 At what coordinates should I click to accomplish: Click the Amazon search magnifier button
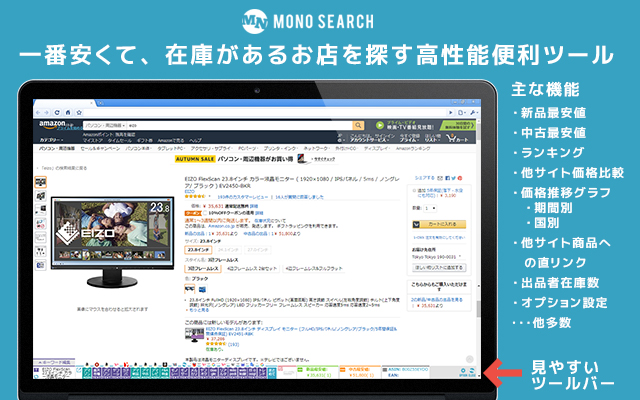(x=358, y=125)
